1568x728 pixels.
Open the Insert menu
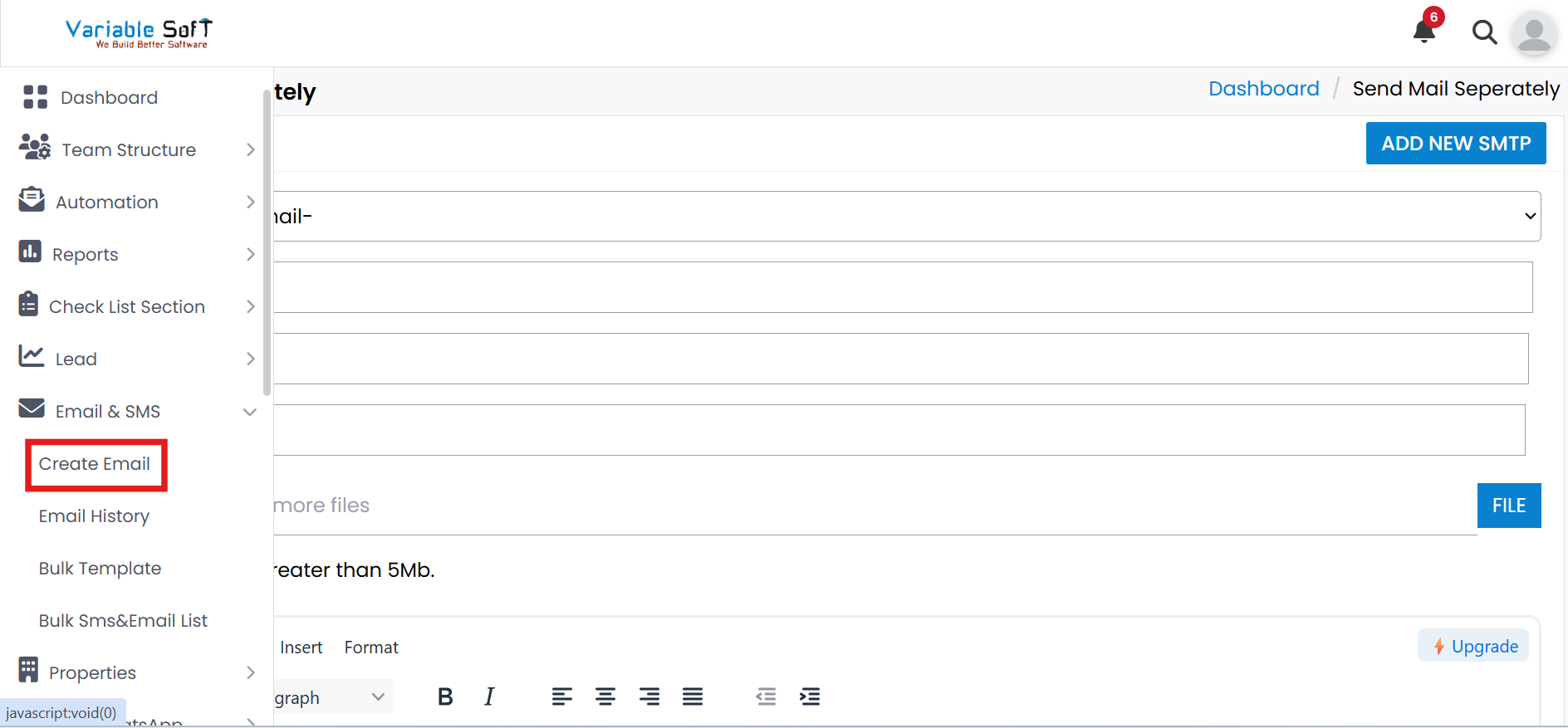pos(301,647)
